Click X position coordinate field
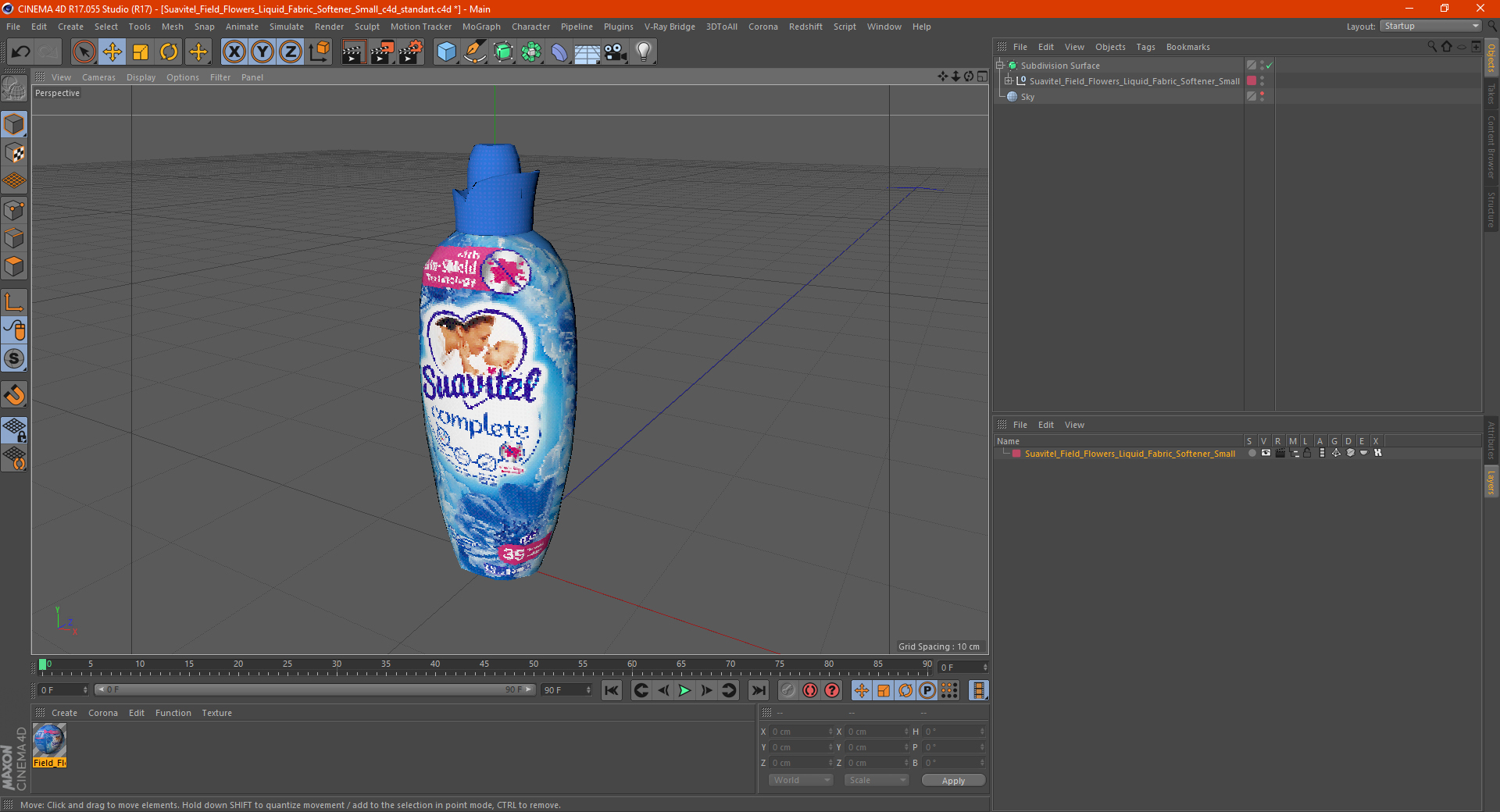 point(802,732)
